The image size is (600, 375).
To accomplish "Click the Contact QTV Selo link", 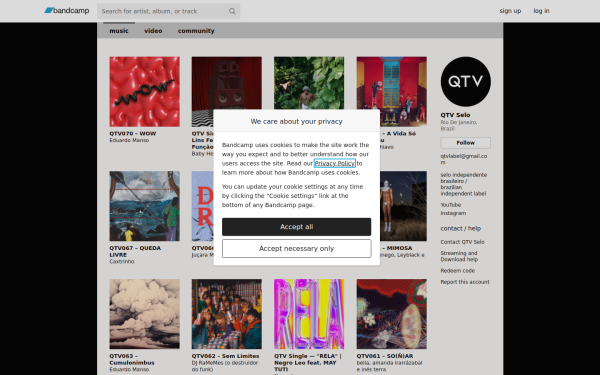I will [x=462, y=242].
